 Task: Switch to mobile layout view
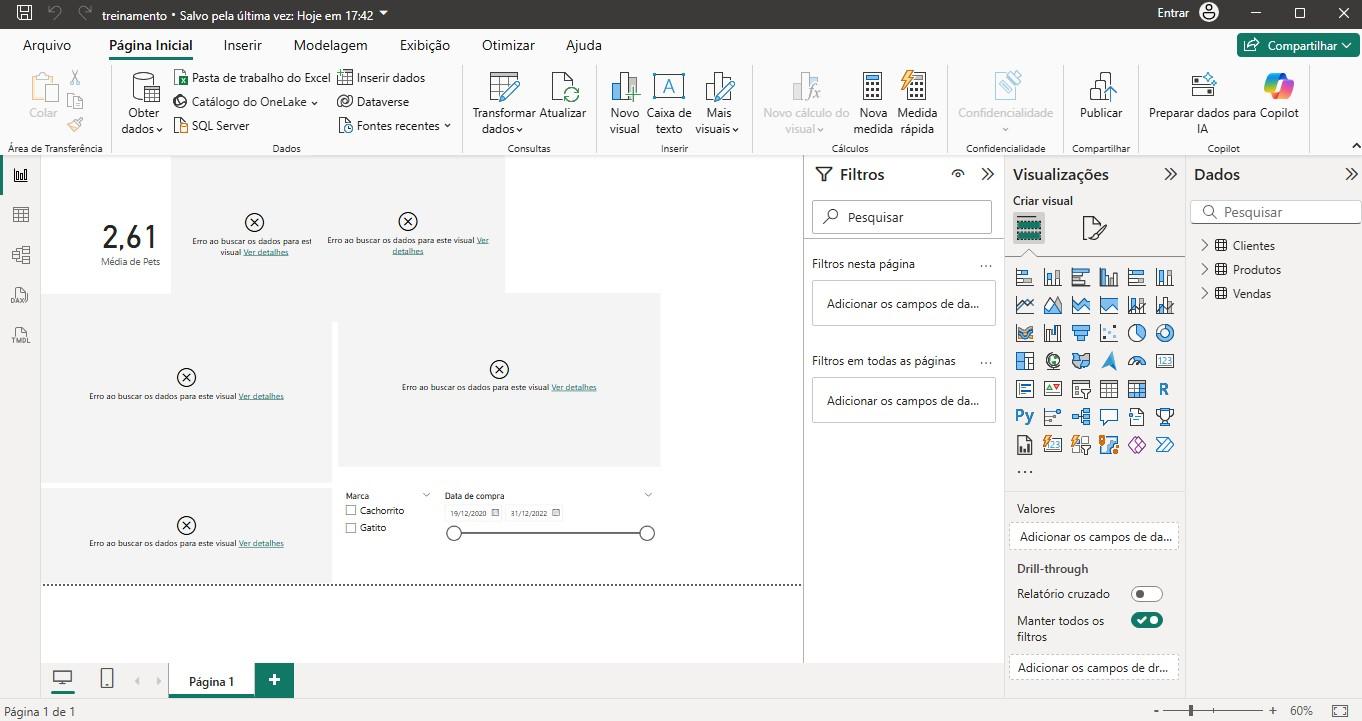pos(107,679)
